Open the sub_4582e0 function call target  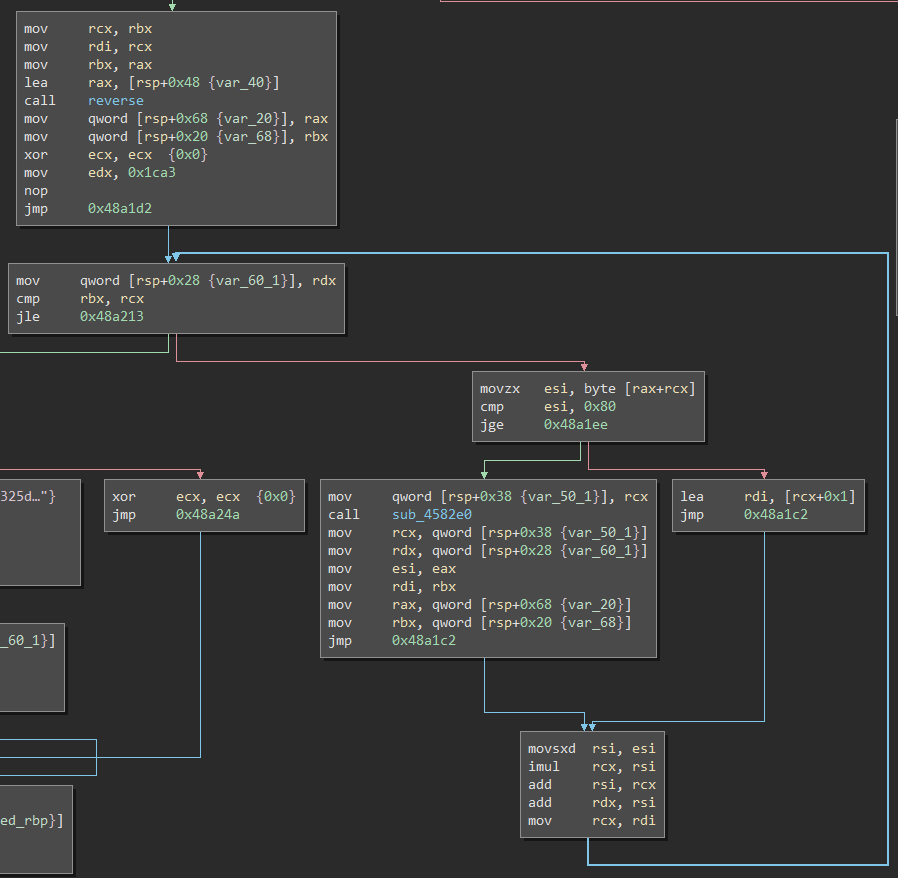(x=431, y=515)
